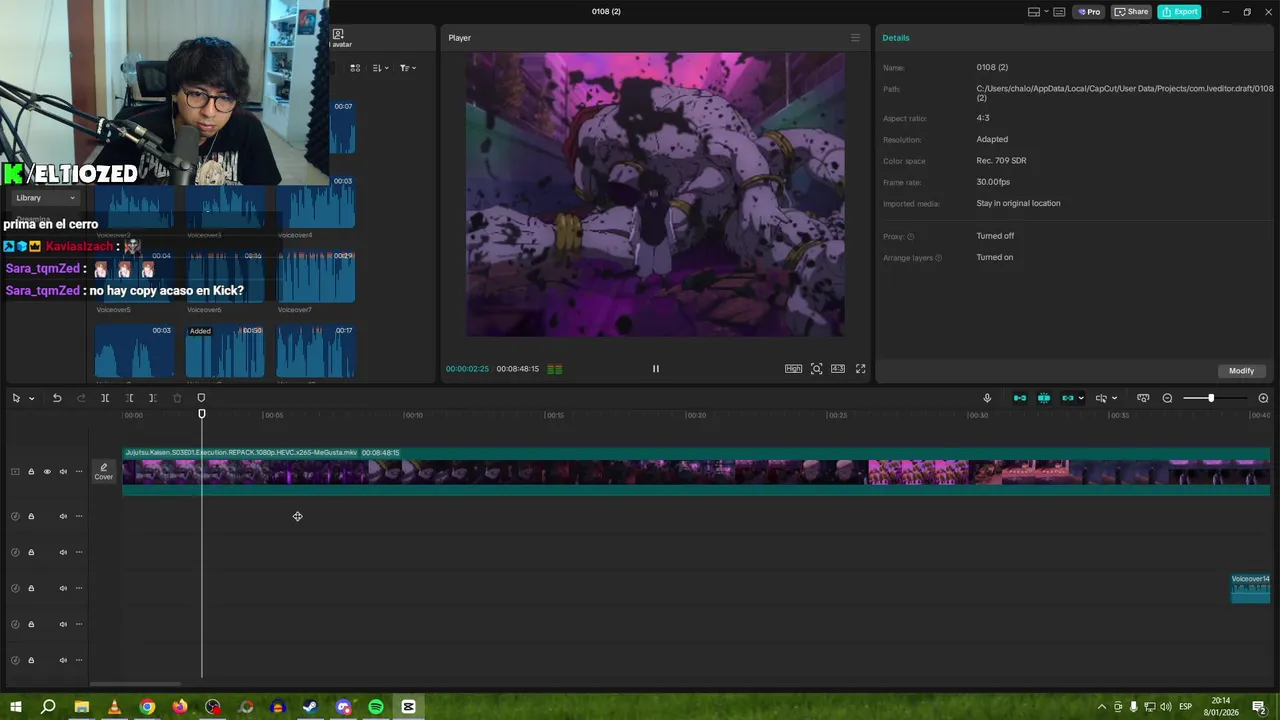Open the Library dropdown in media panel

coord(44,198)
